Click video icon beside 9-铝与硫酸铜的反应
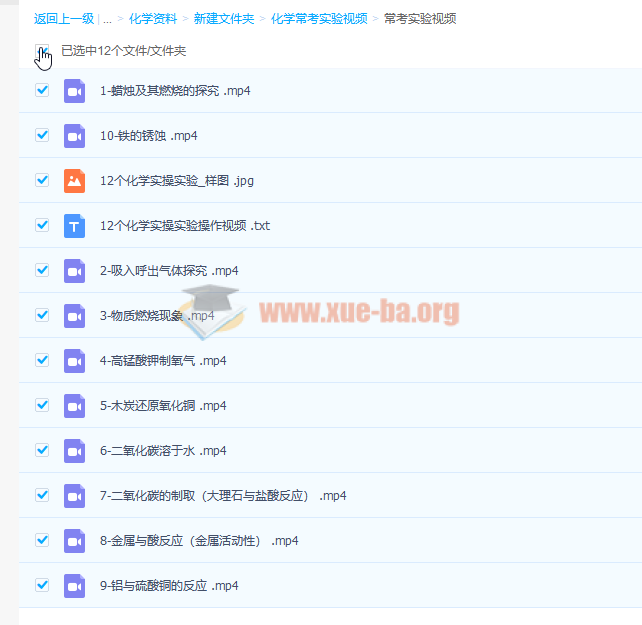 click(x=75, y=586)
